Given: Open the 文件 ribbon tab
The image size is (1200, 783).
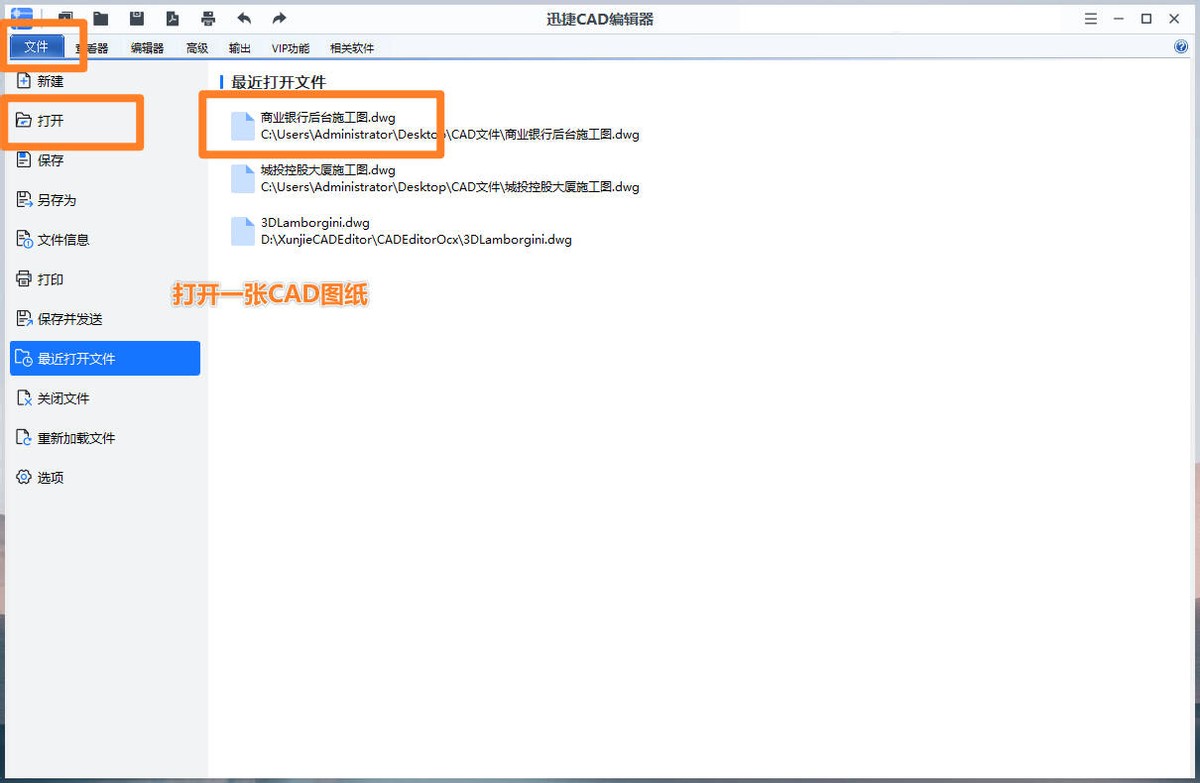Looking at the screenshot, I should (37, 47).
